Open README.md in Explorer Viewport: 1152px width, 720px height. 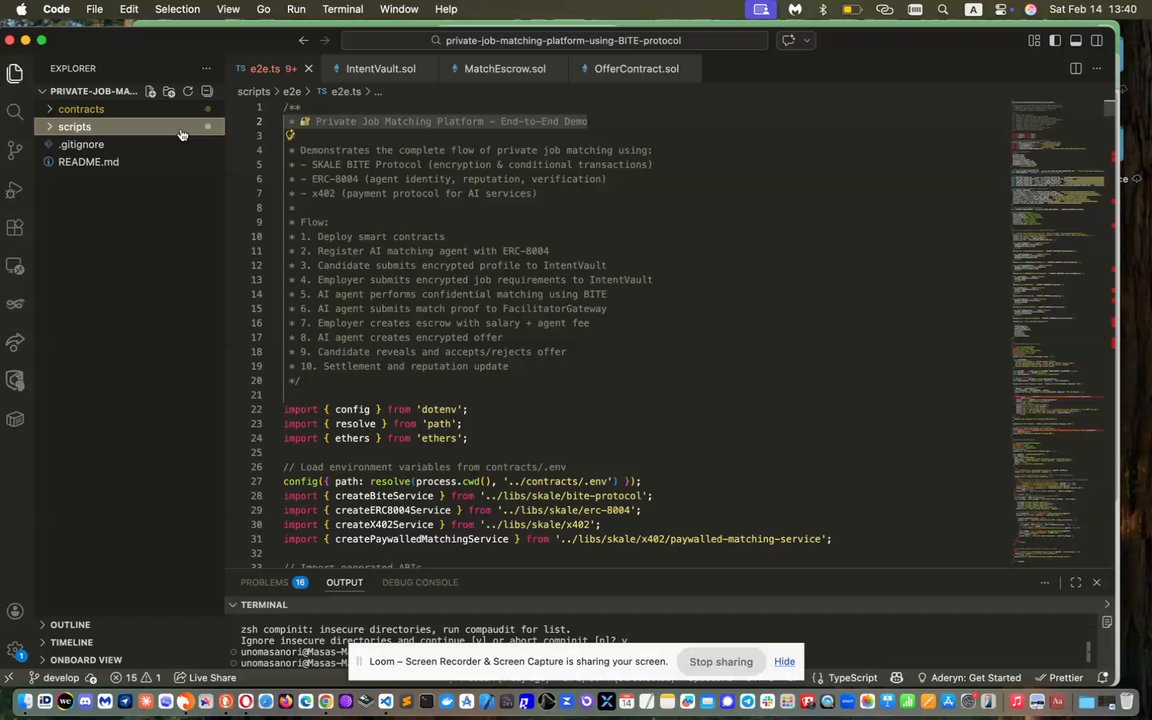[x=129, y=162]
